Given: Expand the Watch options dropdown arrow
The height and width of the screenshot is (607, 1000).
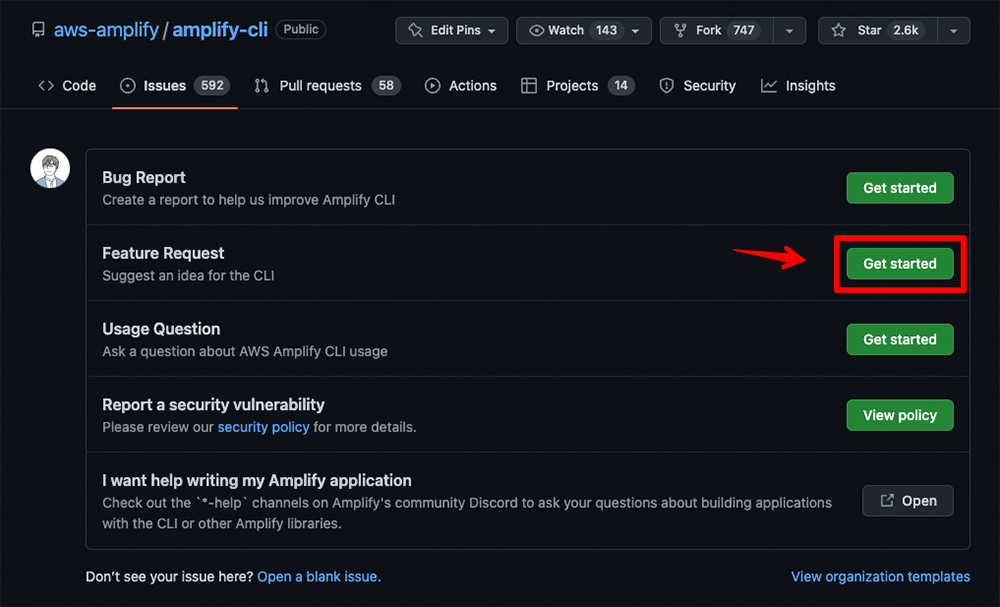Looking at the screenshot, I should pos(635,31).
